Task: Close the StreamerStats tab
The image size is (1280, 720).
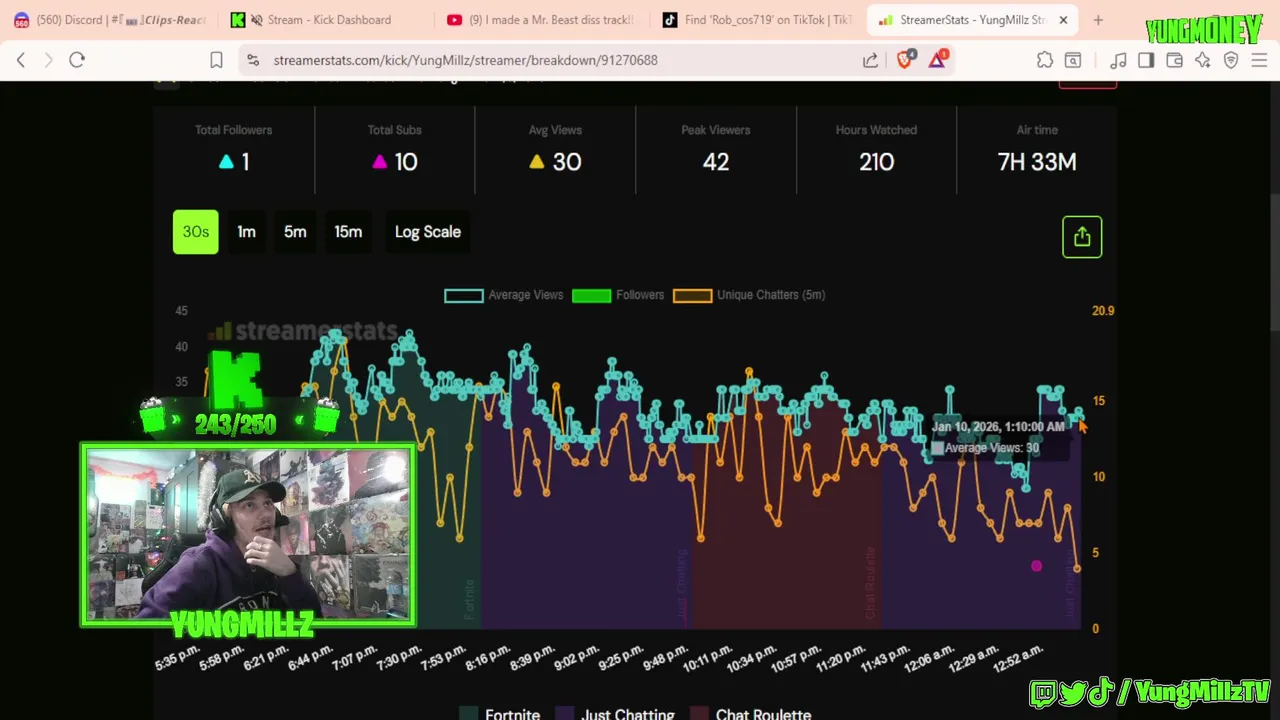Action: (x=1063, y=20)
